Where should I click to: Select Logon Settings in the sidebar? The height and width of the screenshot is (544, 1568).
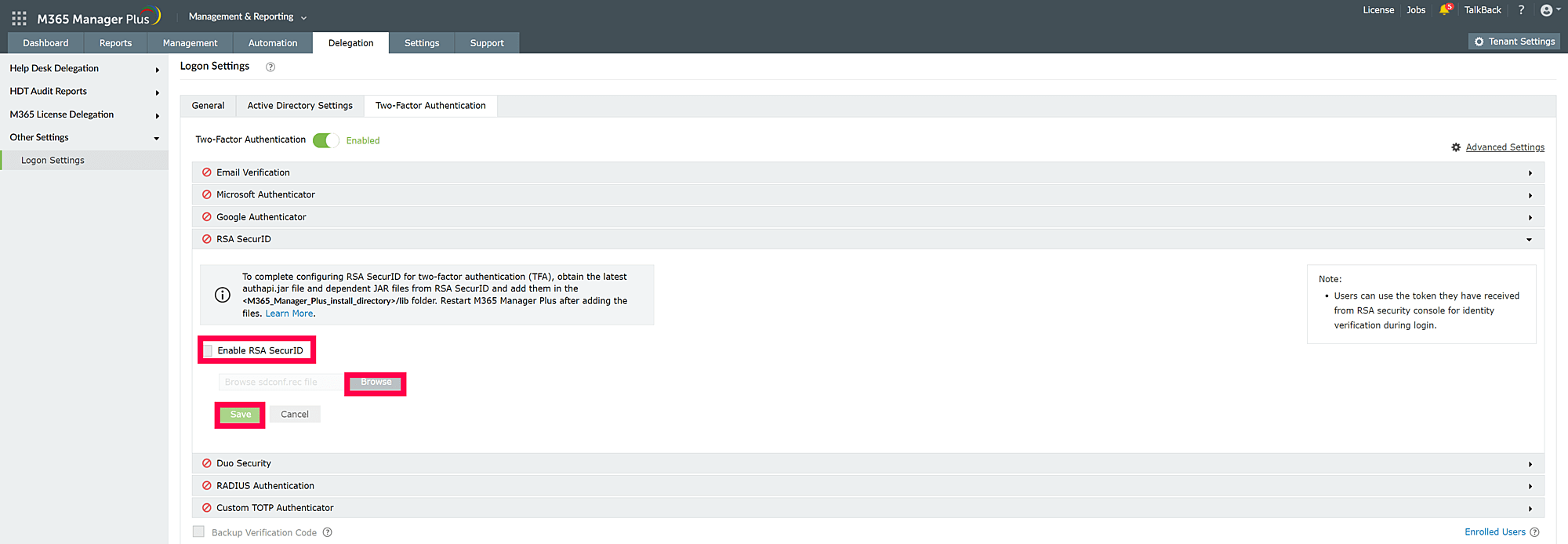click(84, 160)
